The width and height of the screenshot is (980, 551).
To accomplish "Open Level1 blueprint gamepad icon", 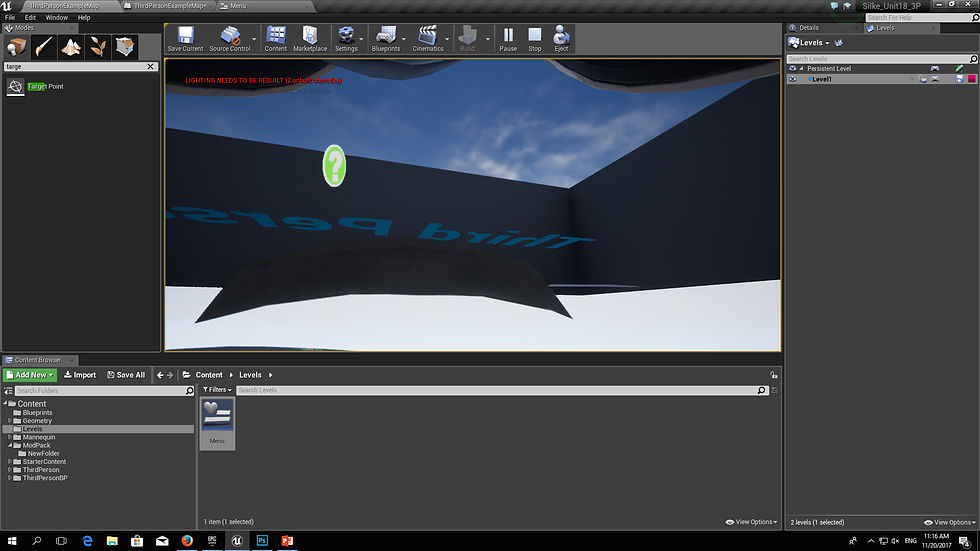I will (935, 79).
